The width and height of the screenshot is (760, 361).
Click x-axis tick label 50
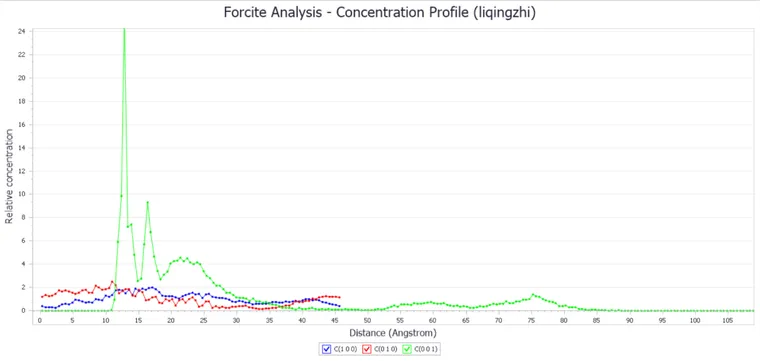pyautogui.click(x=367, y=320)
